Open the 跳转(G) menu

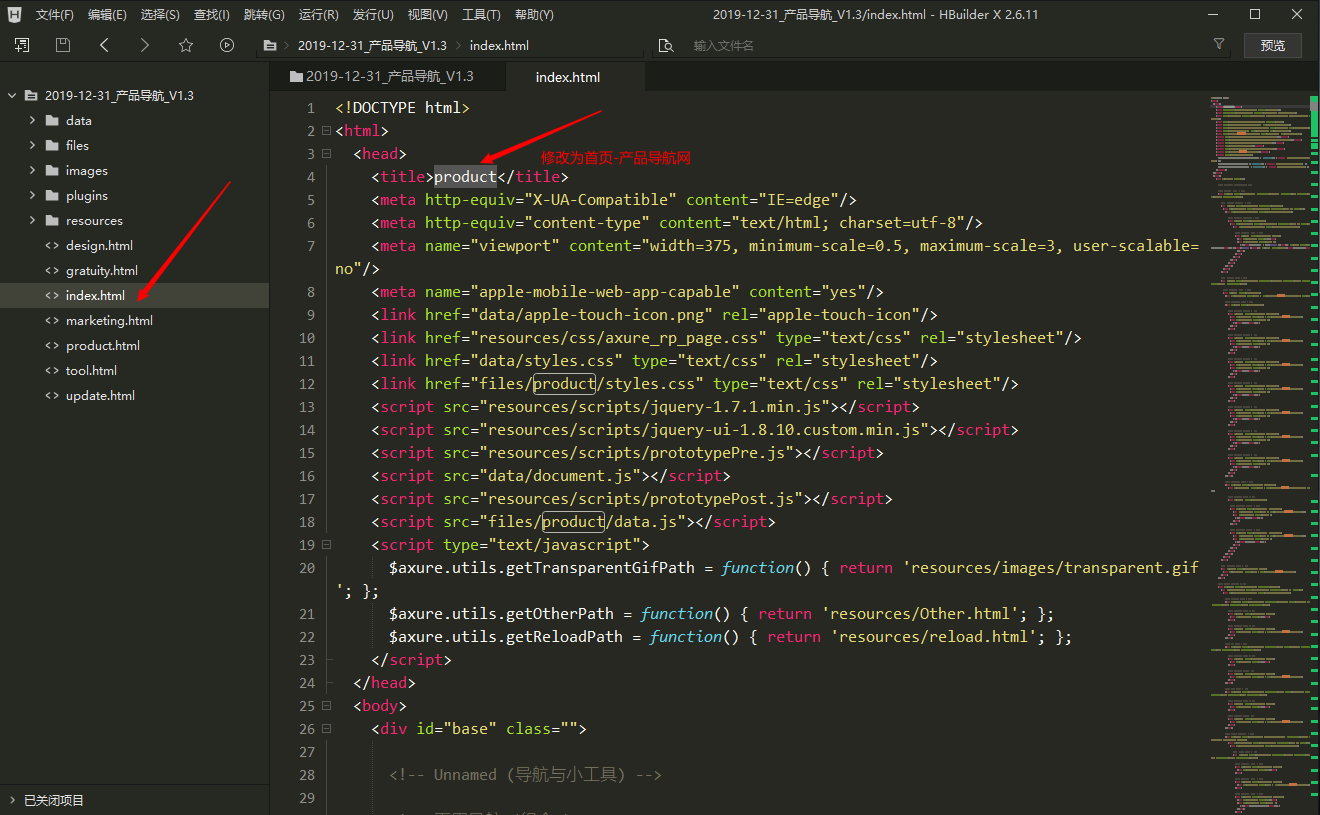(264, 15)
